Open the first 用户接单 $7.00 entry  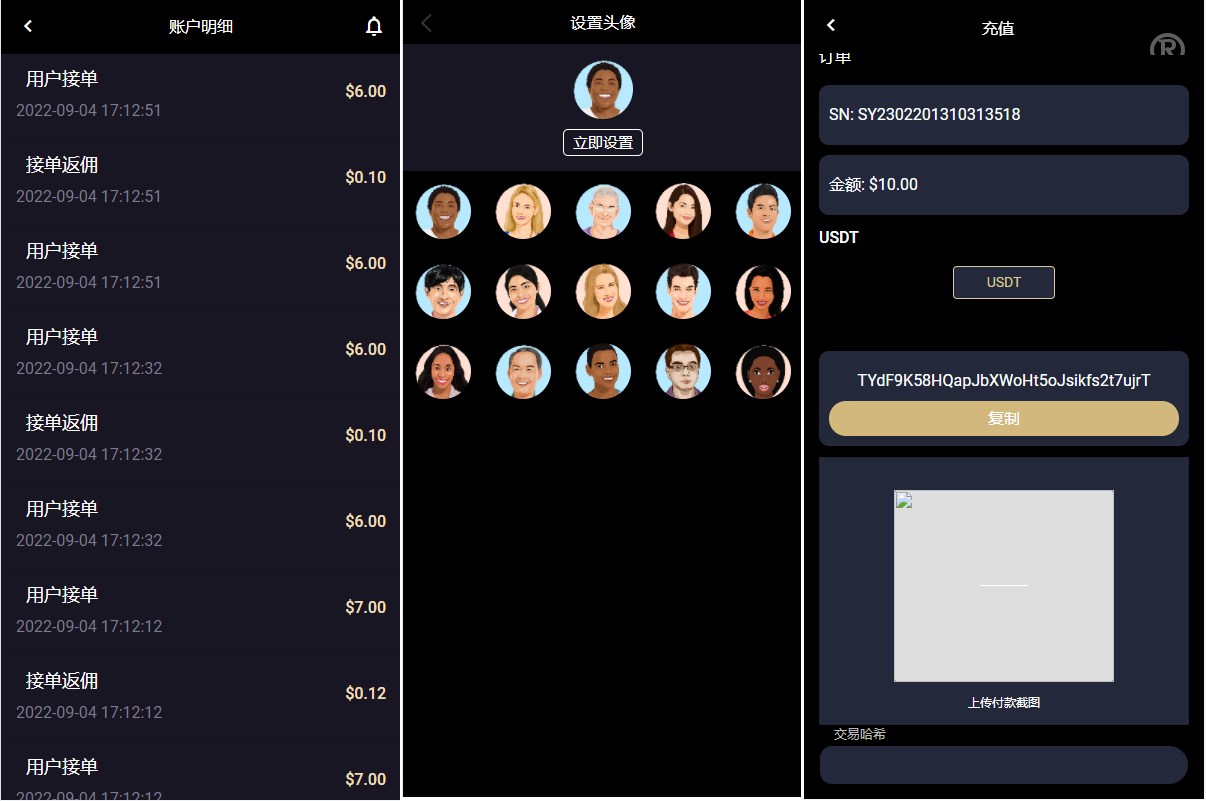200,609
